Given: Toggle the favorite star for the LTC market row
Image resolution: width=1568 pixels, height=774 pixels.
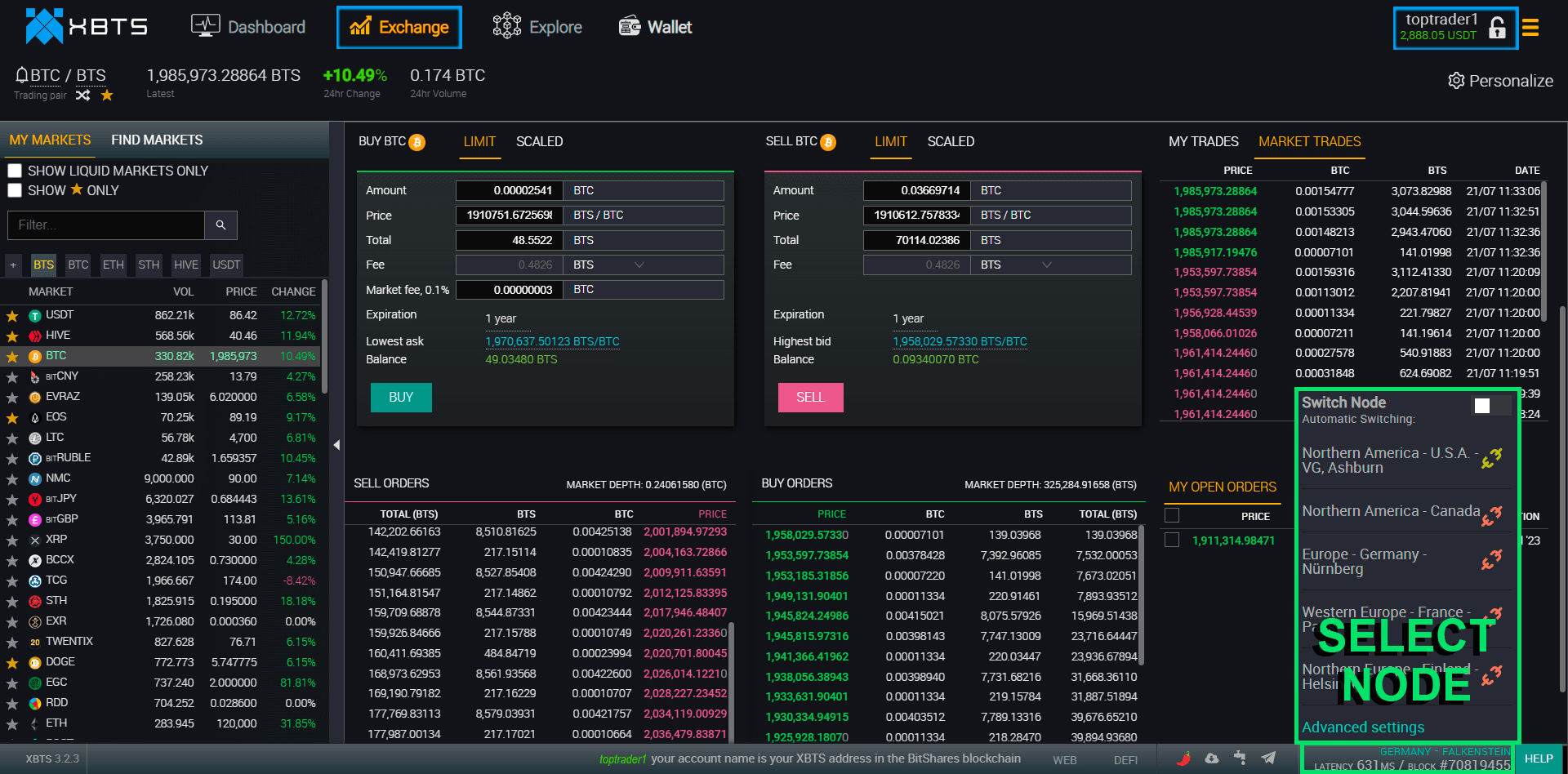Looking at the screenshot, I should click(x=12, y=438).
